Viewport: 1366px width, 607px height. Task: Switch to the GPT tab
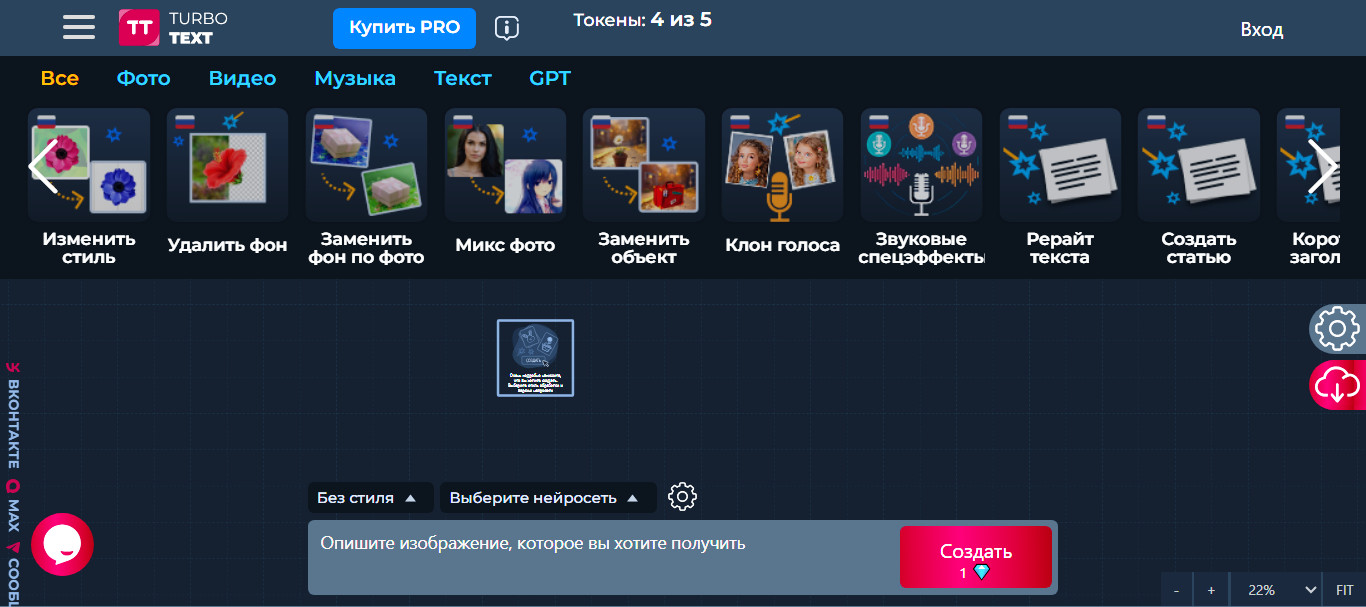coord(550,78)
